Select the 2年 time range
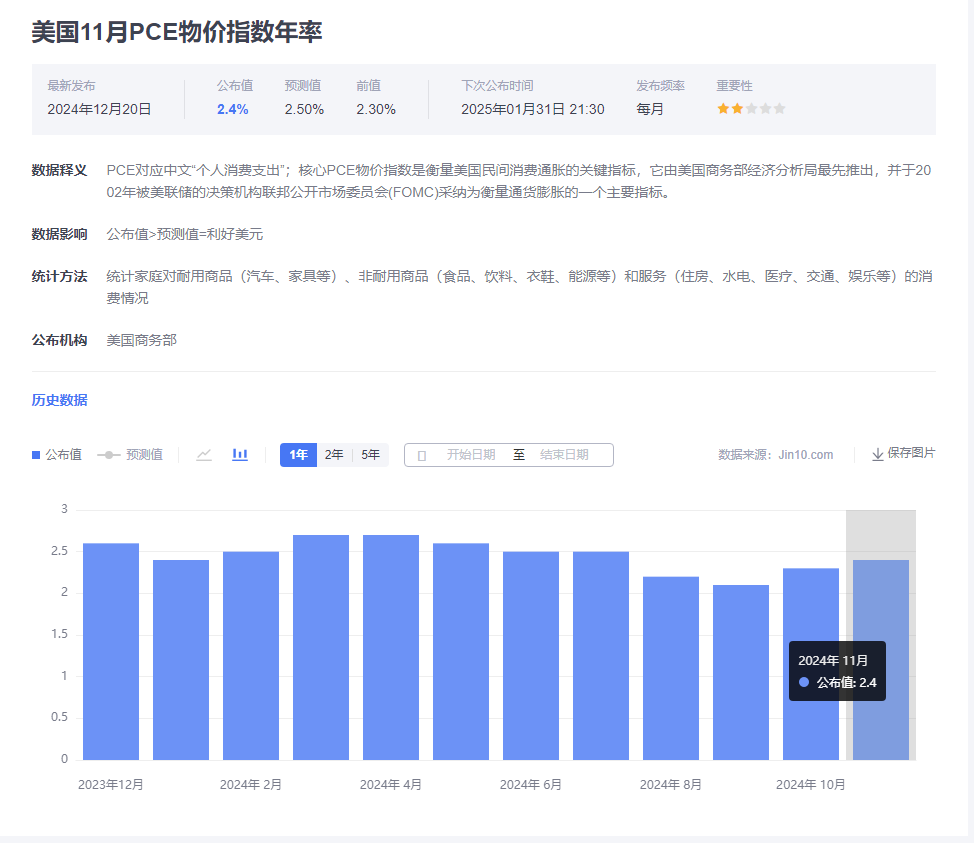 [334, 455]
